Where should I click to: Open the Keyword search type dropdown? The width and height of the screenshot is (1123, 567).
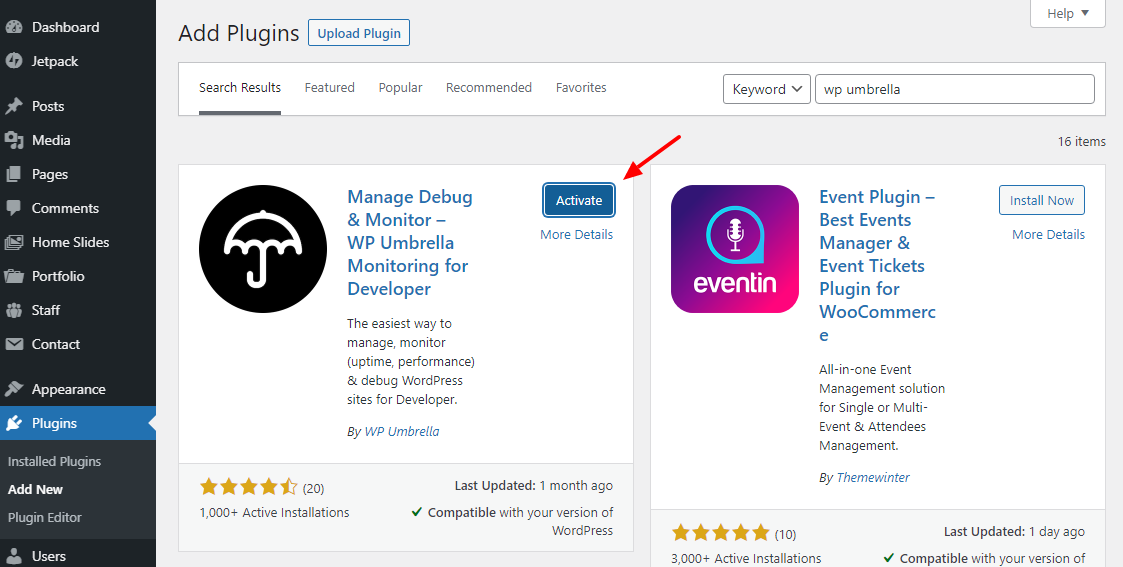pyautogui.click(x=767, y=89)
